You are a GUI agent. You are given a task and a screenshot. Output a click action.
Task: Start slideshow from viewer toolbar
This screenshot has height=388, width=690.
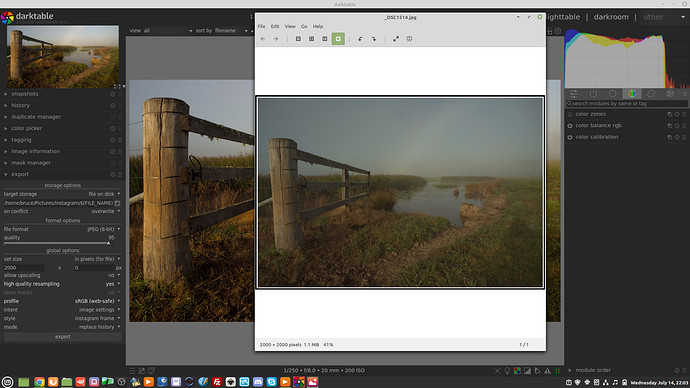coord(409,39)
